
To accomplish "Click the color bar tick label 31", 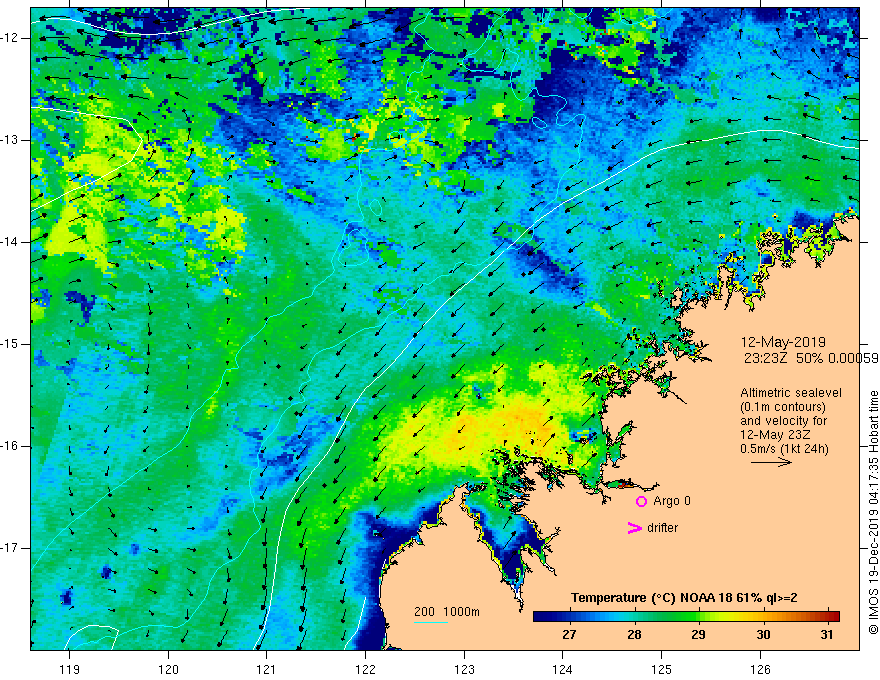I will click(x=827, y=635).
